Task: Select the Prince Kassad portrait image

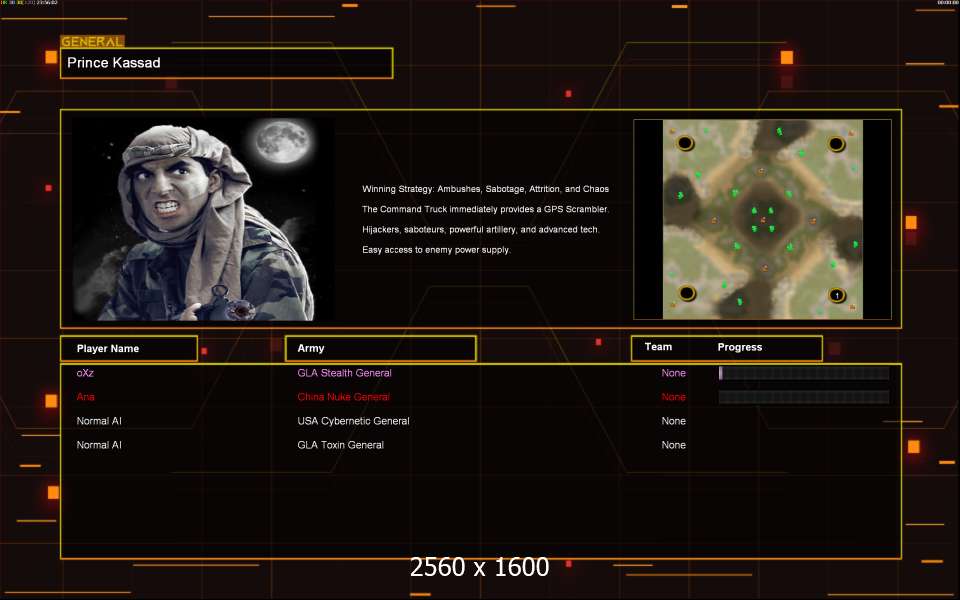Action: pyautogui.click(x=203, y=219)
